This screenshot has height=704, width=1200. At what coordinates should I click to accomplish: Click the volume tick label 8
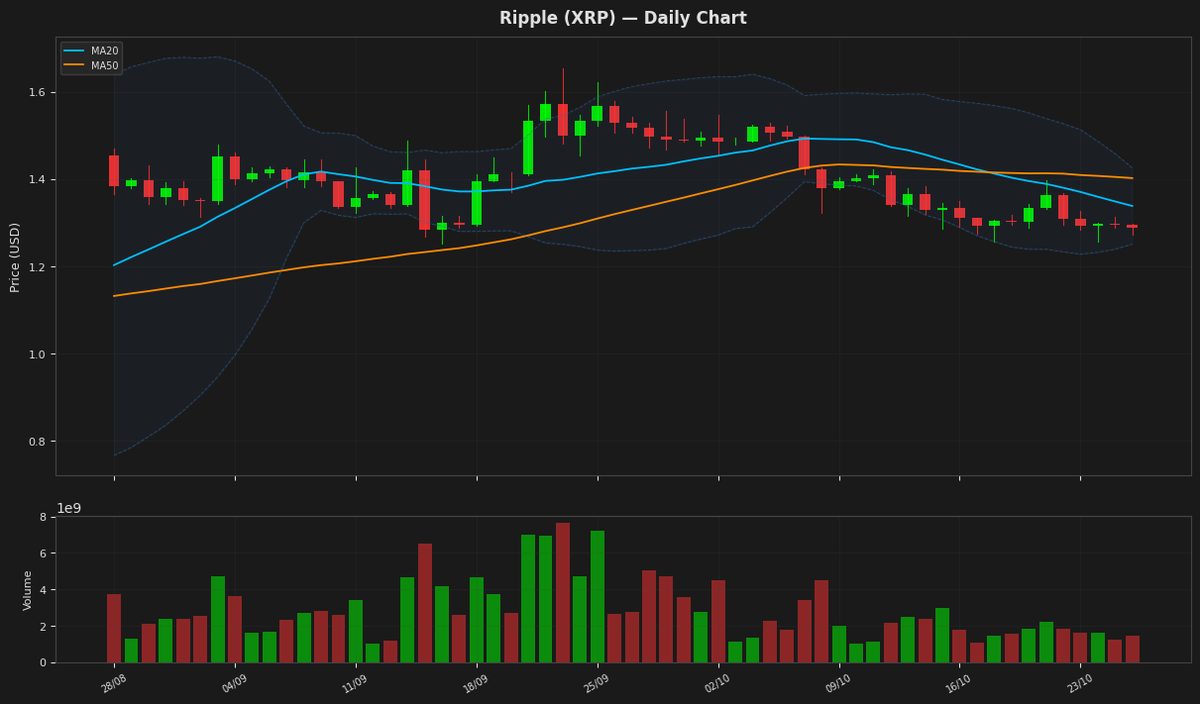click(x=43, y=517)
